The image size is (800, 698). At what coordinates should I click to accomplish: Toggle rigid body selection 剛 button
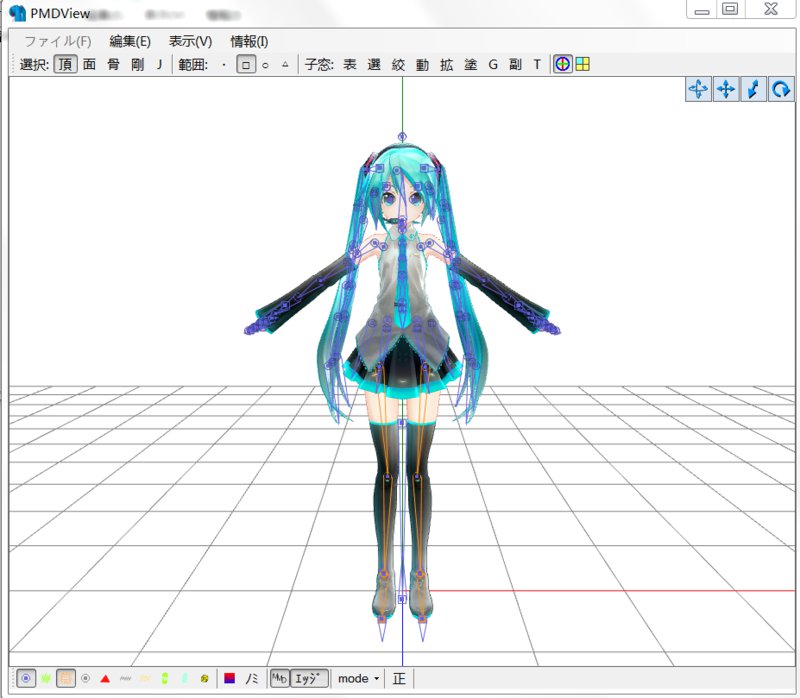tap(137, 65)
